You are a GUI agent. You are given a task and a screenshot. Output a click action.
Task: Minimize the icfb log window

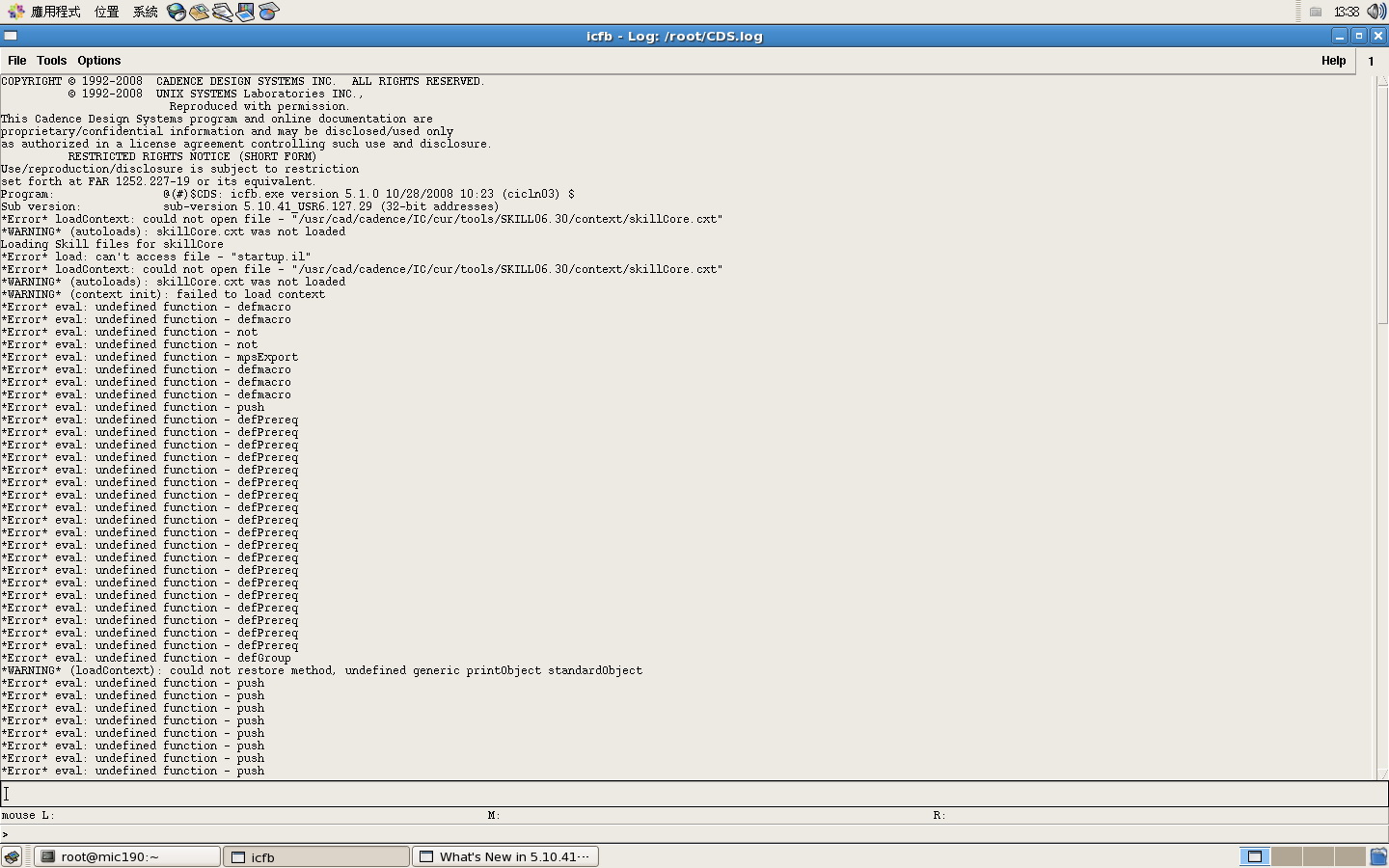click(x=1340, y=36)
